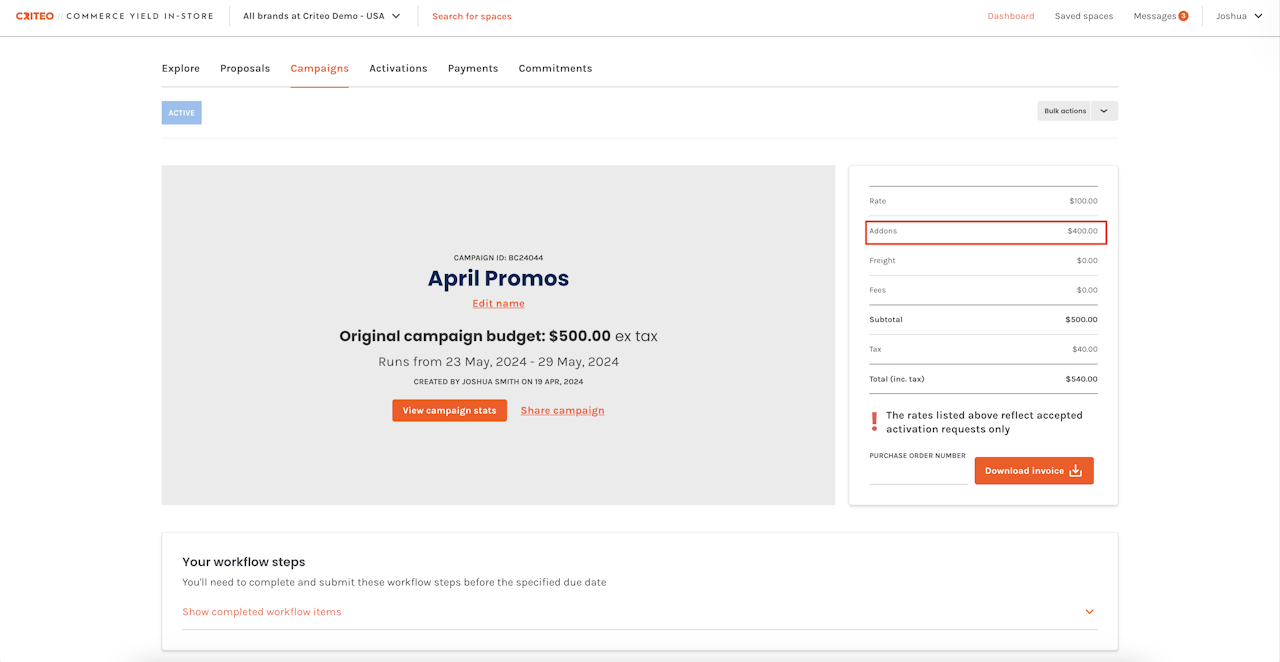
Task: Expand the Bulk actions dropdown arrow
Action: (1104, 111)
